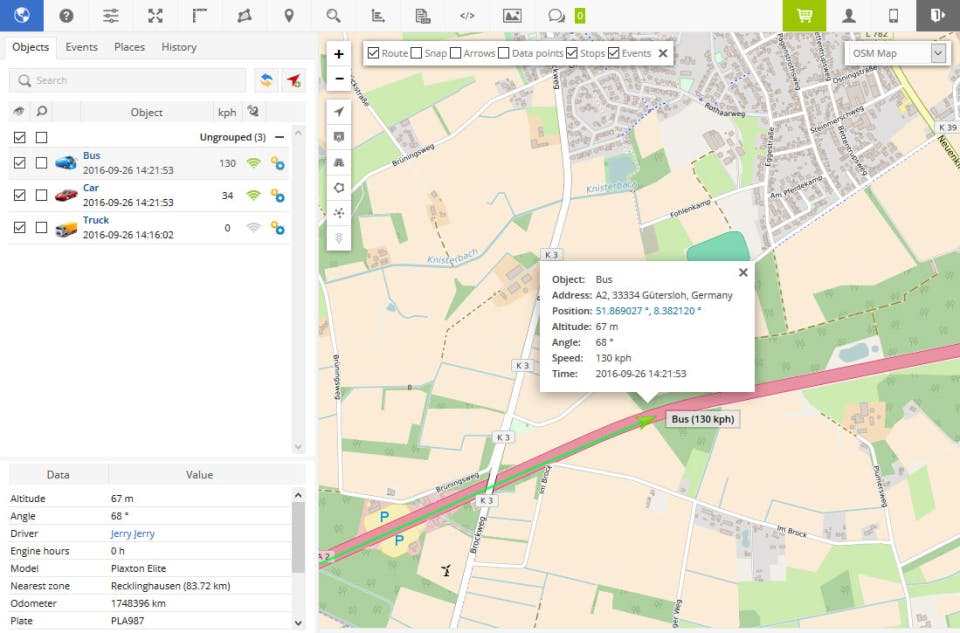Click the Jerry Jerry driver link
This screenshot has width=960, height=633.
[132, 534]
